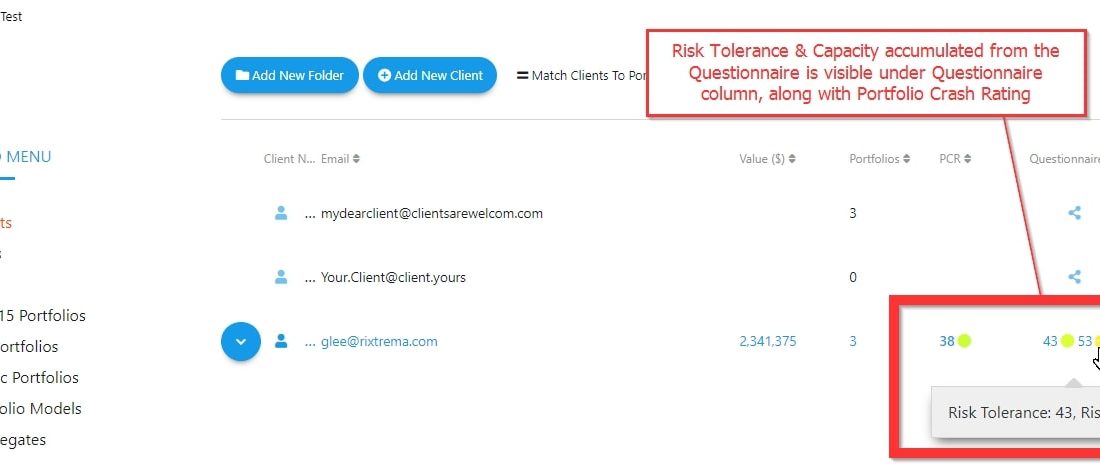Click PCR score 38 link
The image size is (1100, 467).
(947, 341)
